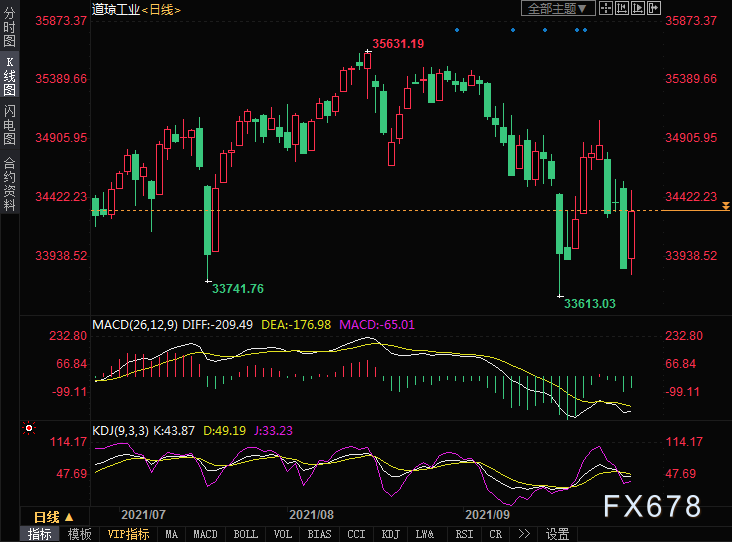This screenshot has height=542, width=732.
Task: Select the 模板 tab
Action: click(79, 534)
